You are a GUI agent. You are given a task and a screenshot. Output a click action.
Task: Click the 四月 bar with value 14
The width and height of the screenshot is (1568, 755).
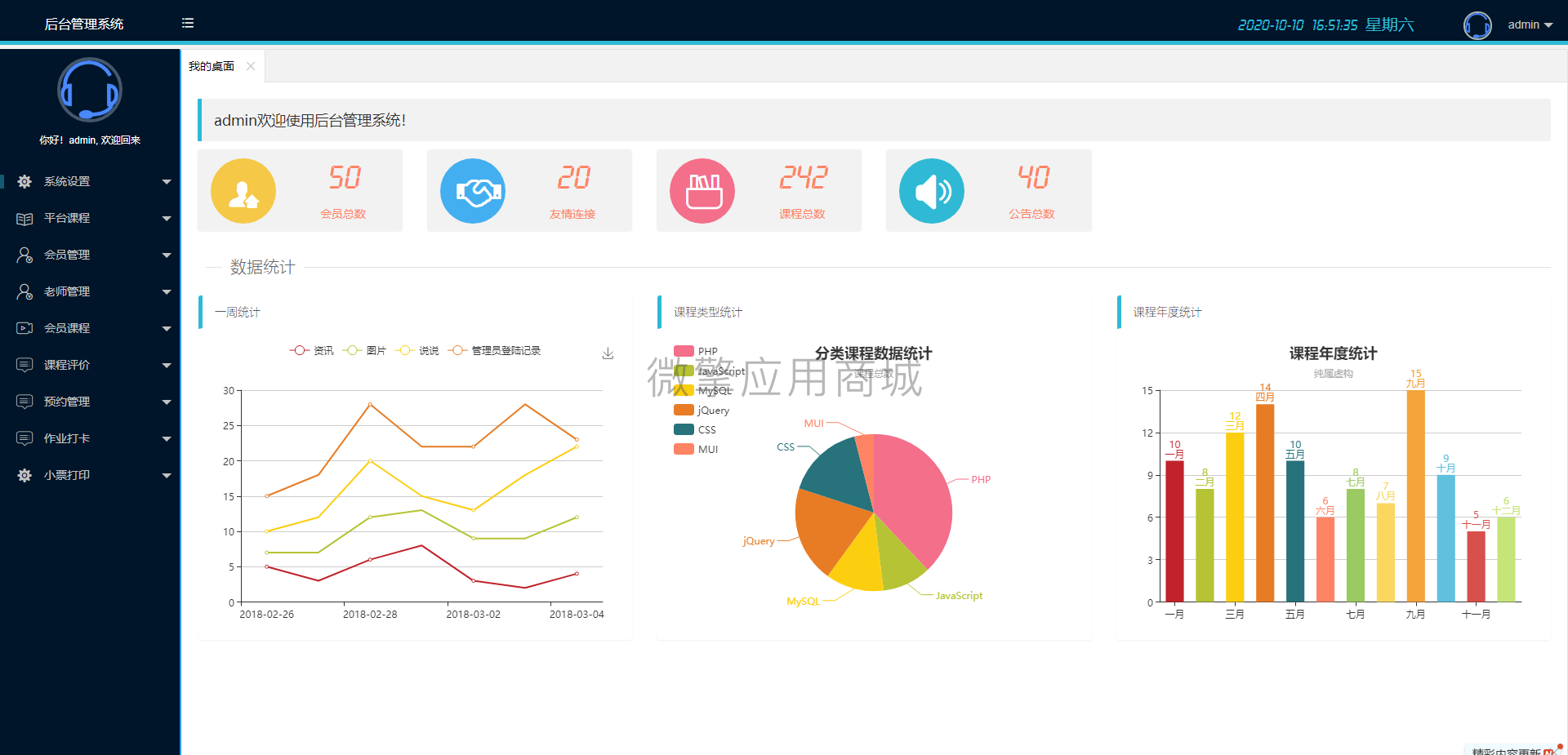[x=1265, y=503]
